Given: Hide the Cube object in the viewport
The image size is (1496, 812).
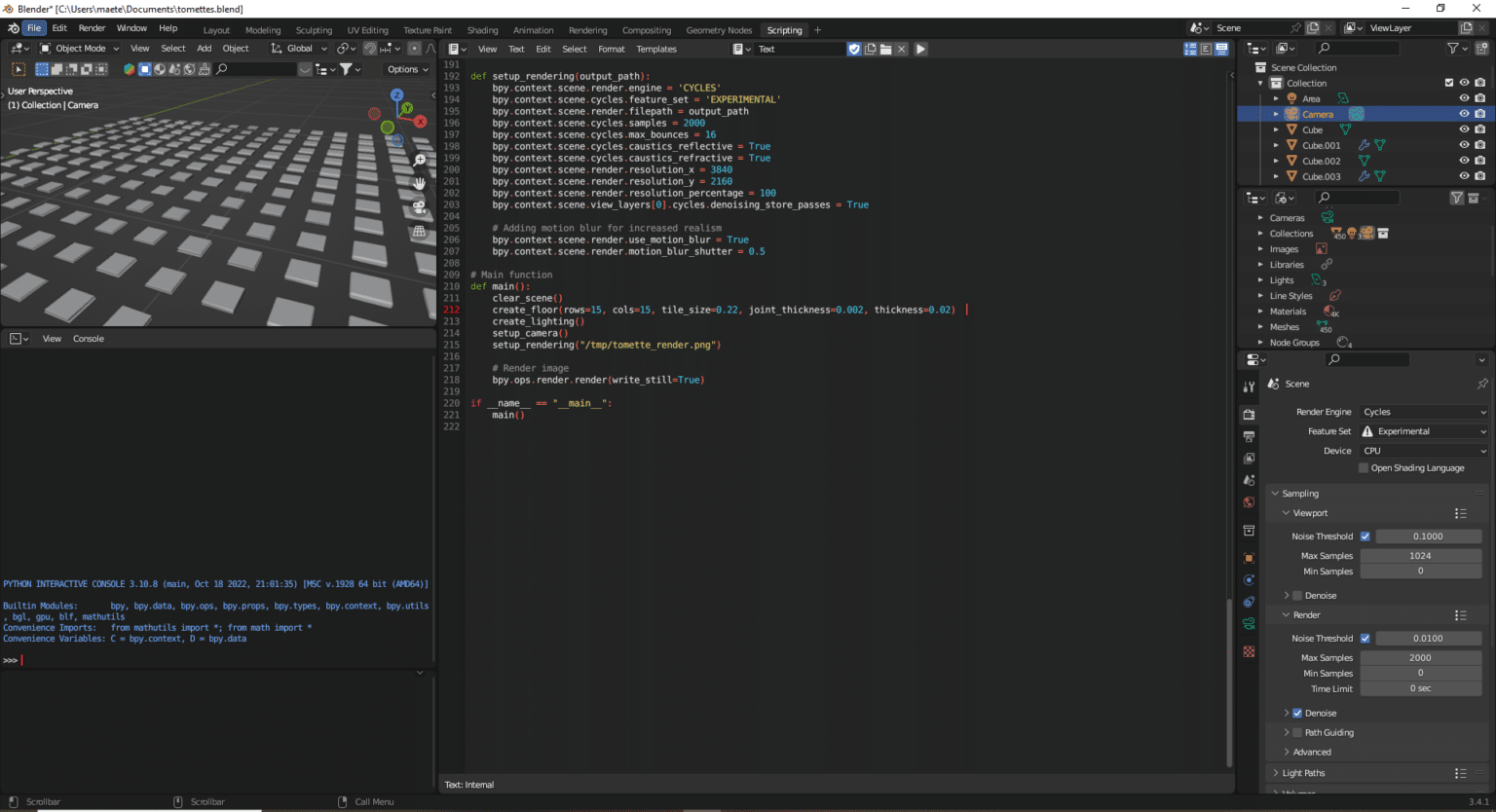Looking at the screenshot, I should pos(1464,129).
